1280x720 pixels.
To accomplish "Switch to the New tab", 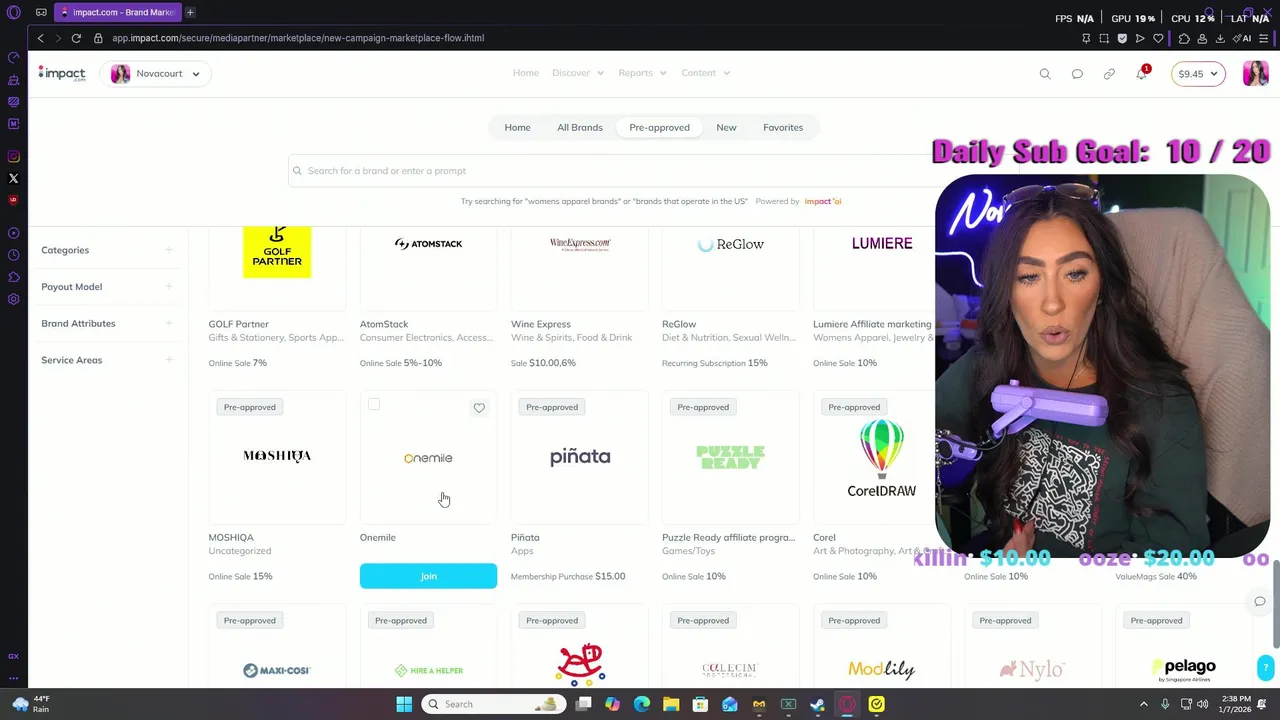I will click(726, 127).
